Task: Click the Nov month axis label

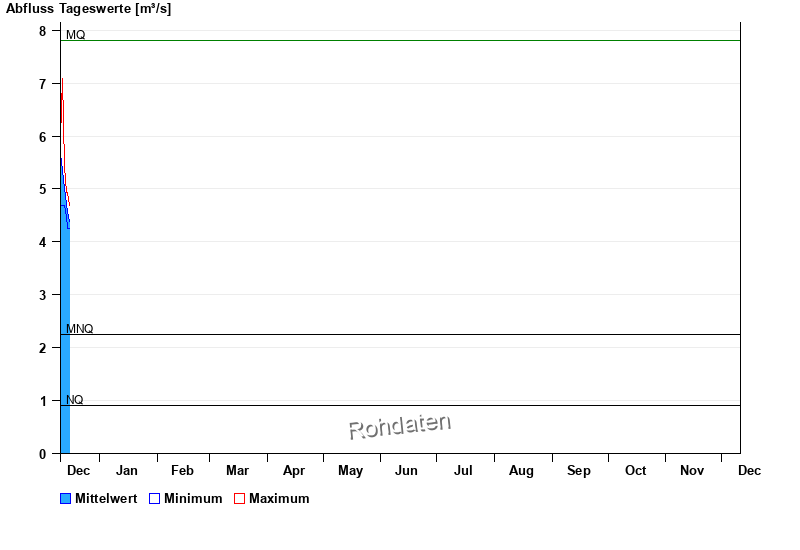Action: click(692, 471)
